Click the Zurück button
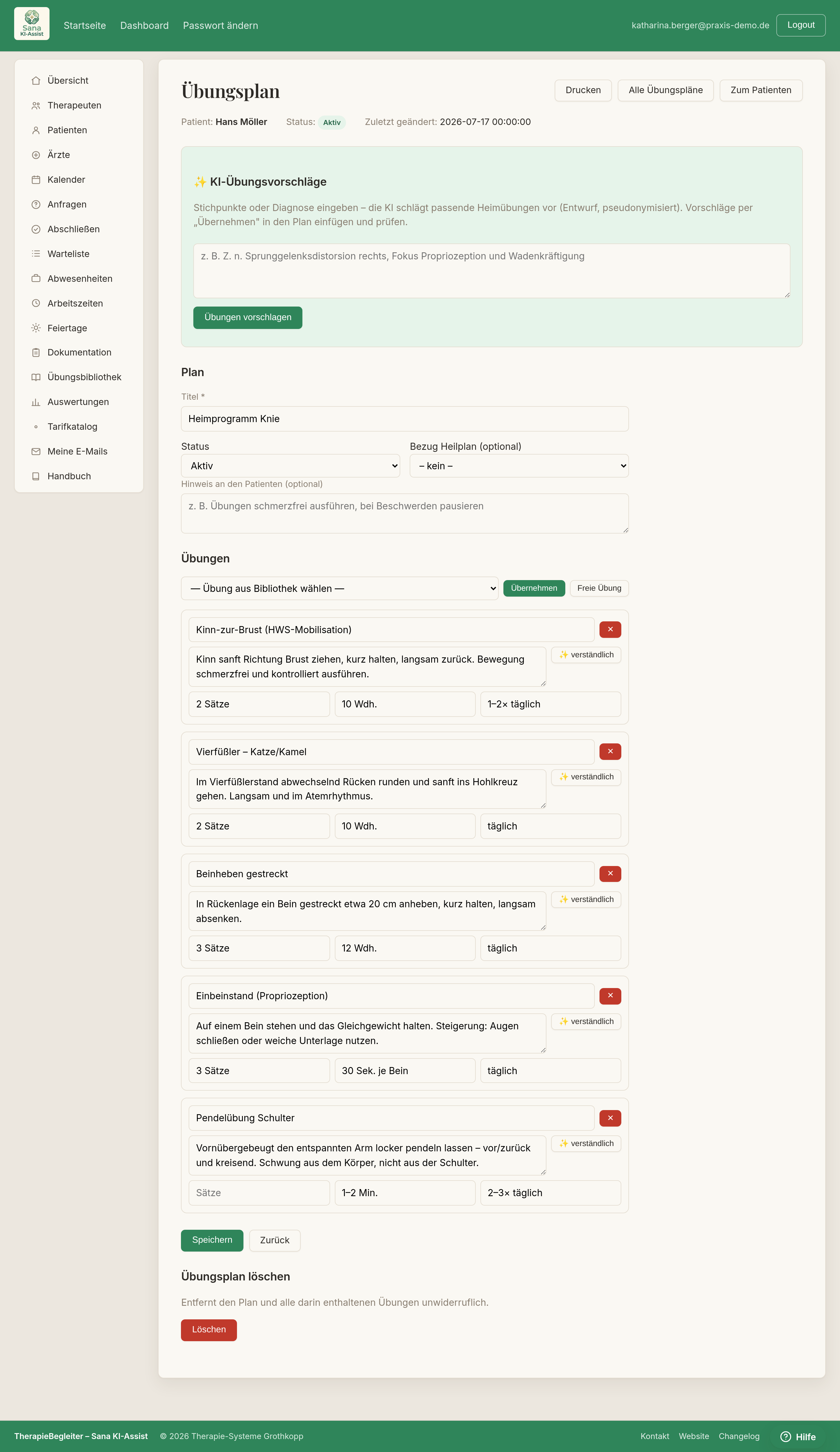The width and height of the screenshot is (840, 1452). [275, 1241]
